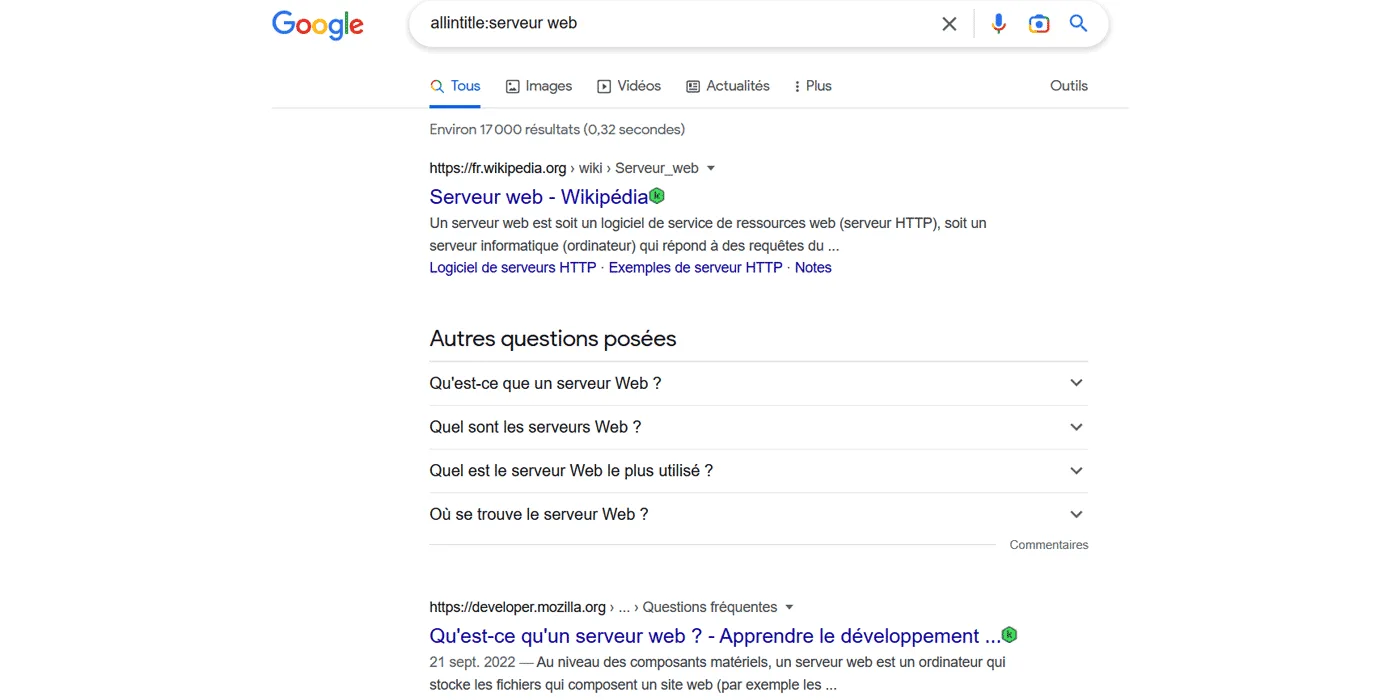
Task: Open the Outils search tools
Action: coord(1068,86)
